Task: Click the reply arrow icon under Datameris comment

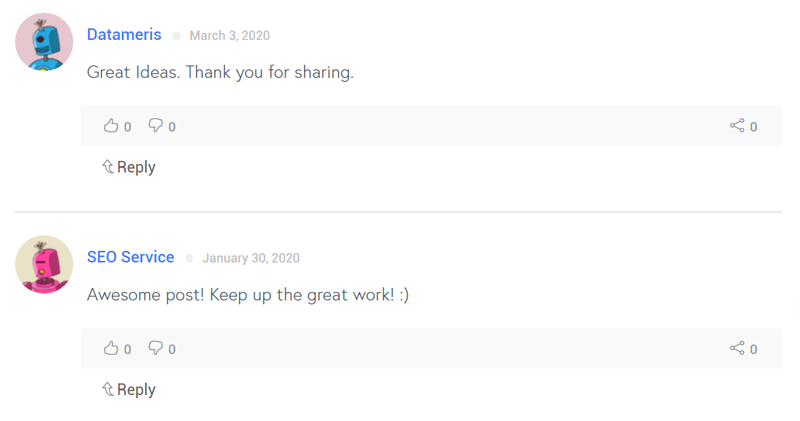Action: click(x=108, y=166)
